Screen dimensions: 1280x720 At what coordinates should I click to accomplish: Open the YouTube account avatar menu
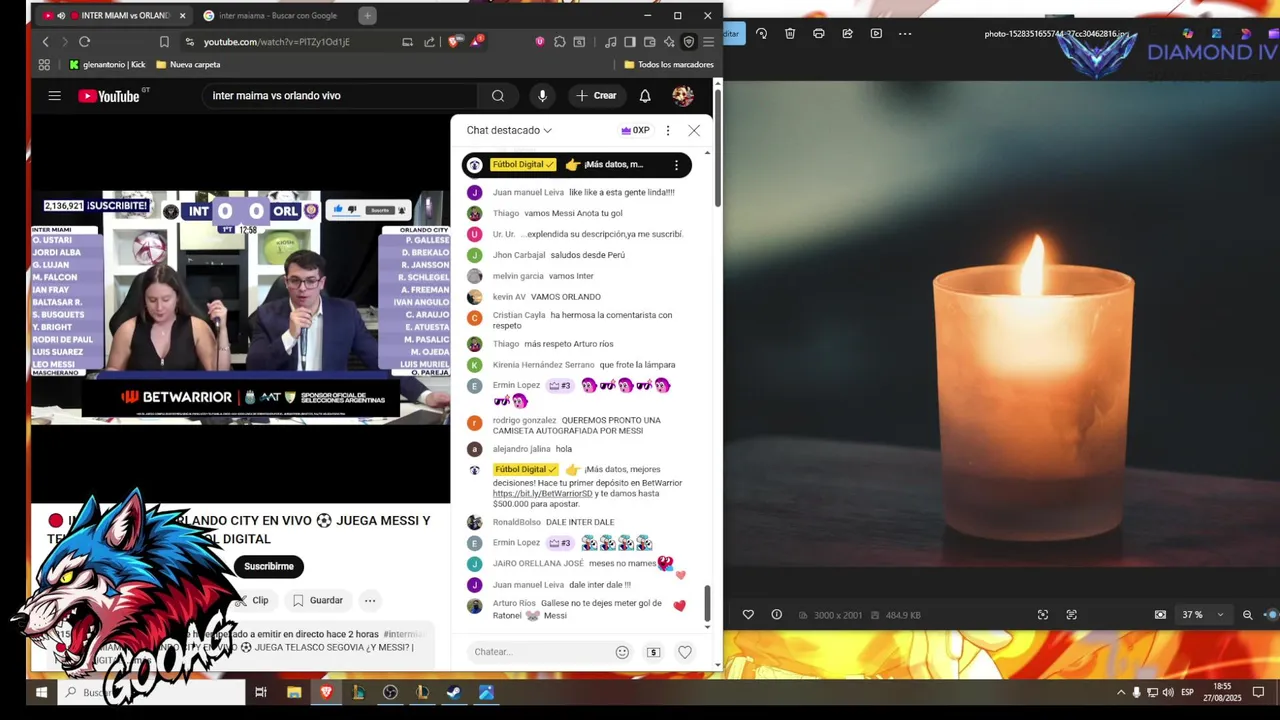[x=683, y=96]
